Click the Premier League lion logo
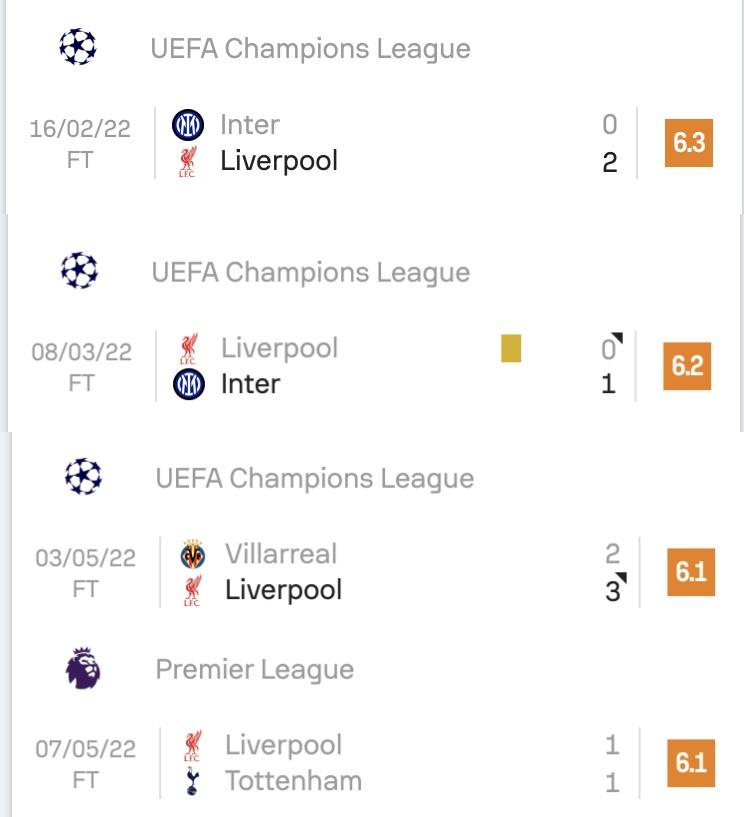This screenshot has height=817, width=744. click(83, 668)
